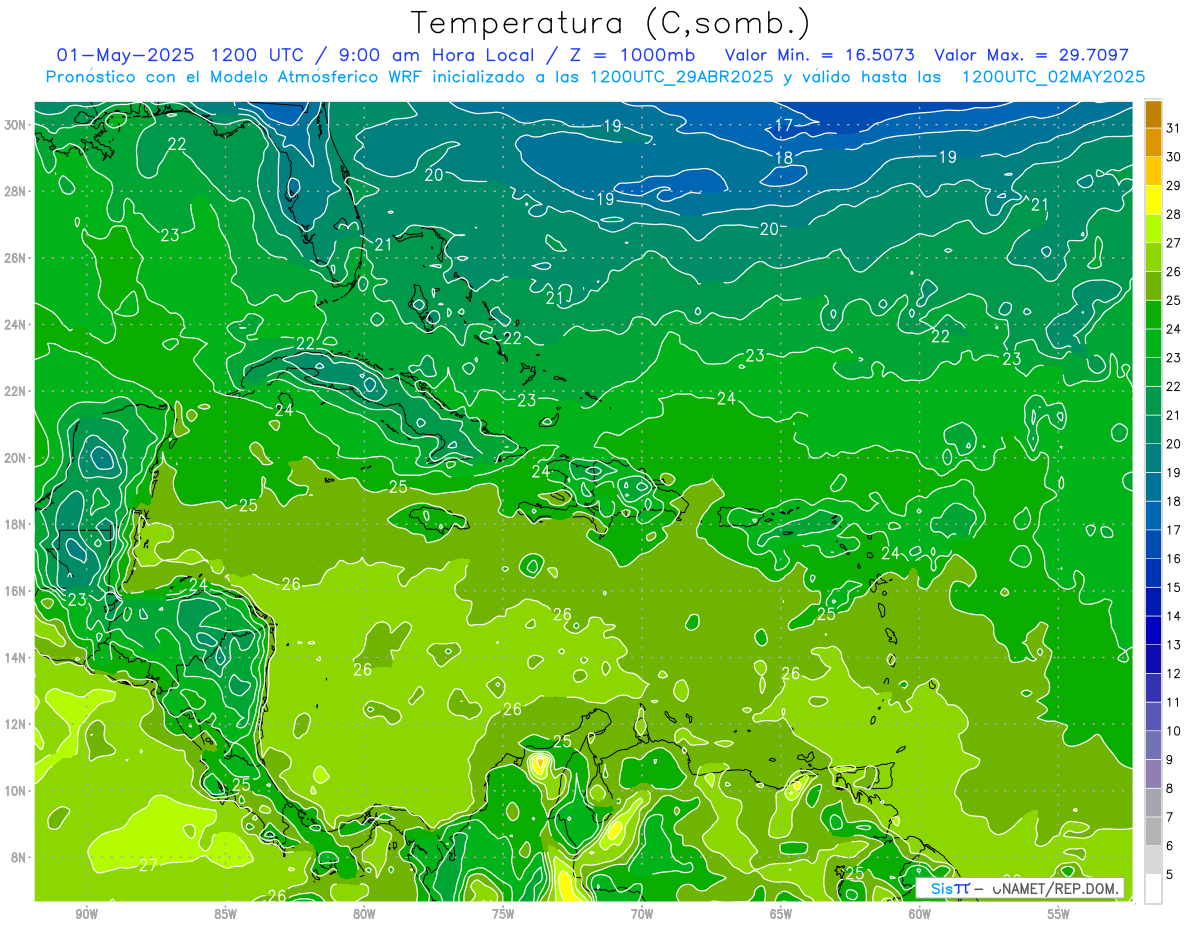Click the 90W longitude axis label

pyautogui.click(x=86, y=915)
